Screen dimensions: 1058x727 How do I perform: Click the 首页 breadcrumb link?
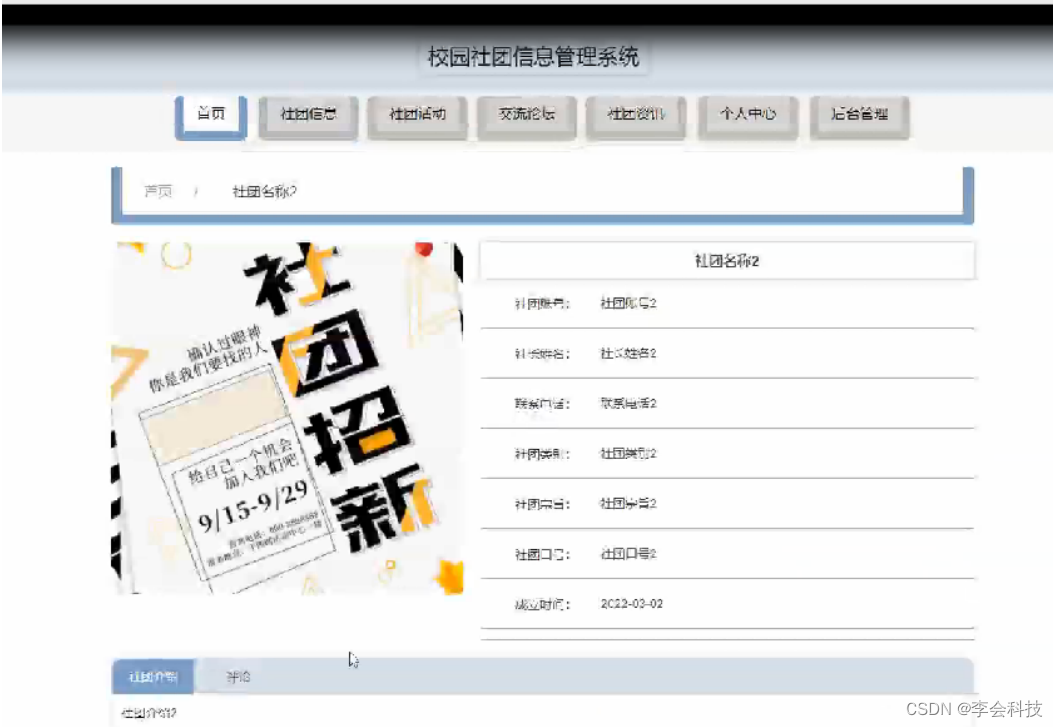point(158,192)
